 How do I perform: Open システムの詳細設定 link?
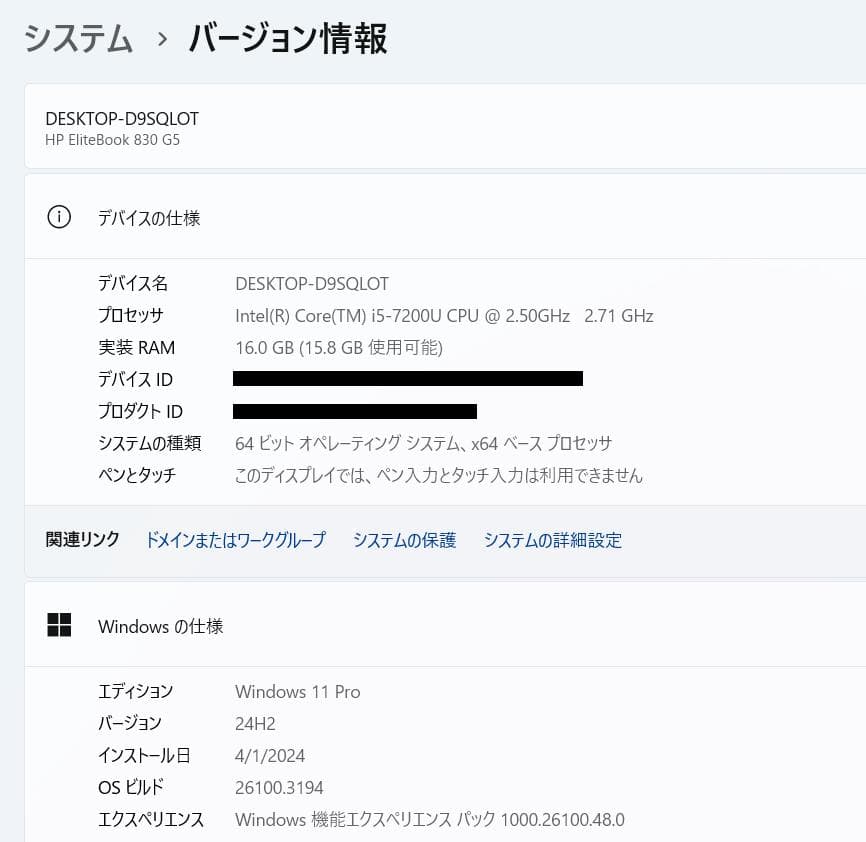[x=553, y=539]
